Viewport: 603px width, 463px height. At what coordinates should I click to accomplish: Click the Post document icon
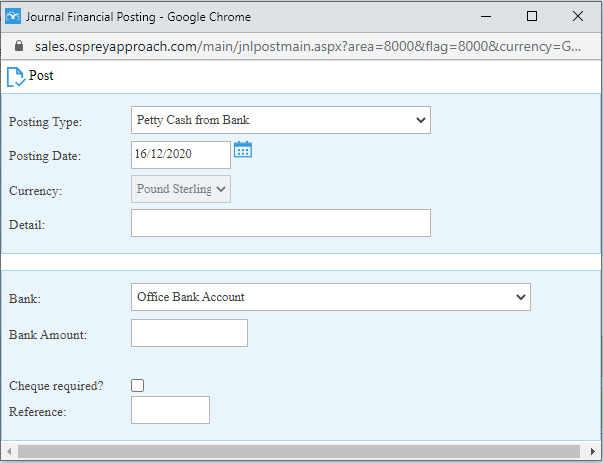pyautogui.click(x=16, y=77)
